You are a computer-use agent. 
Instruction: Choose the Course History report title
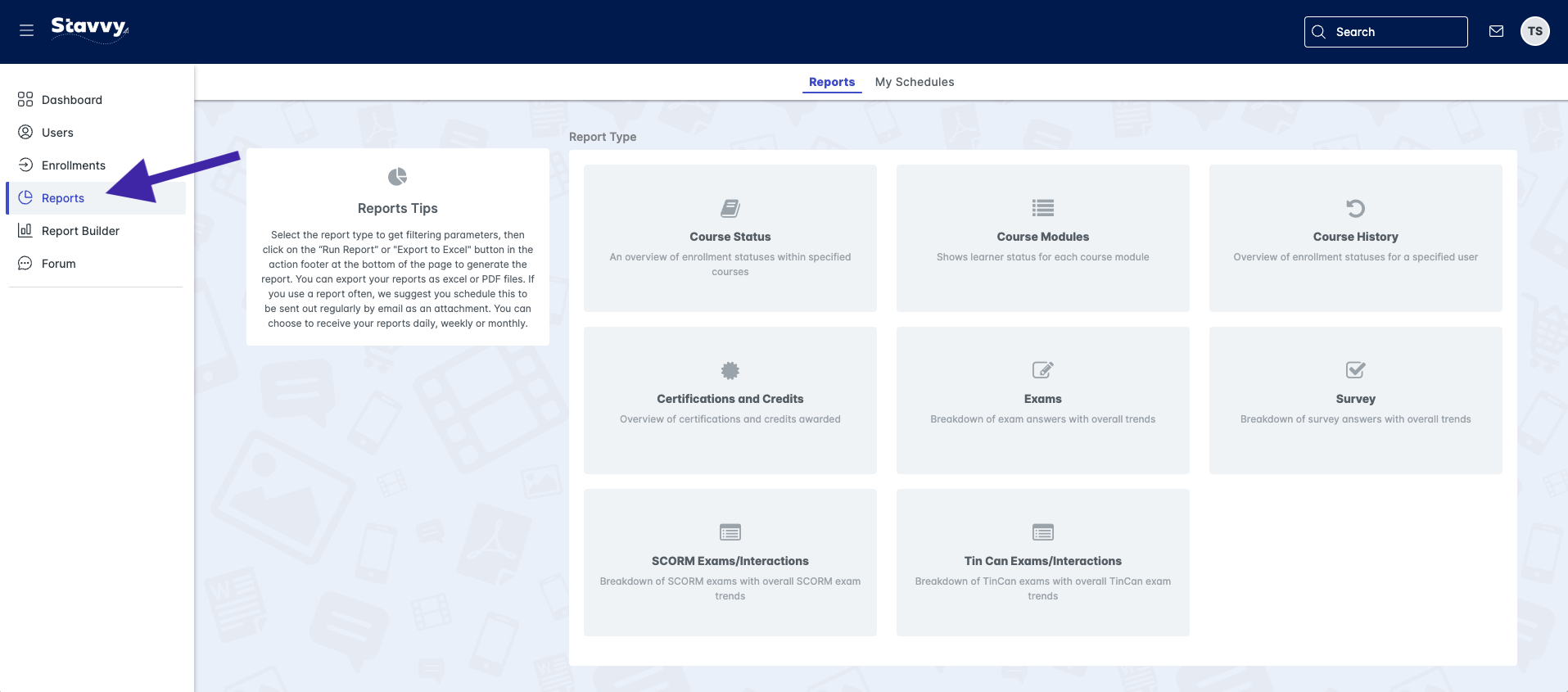(x=1356, y=237)
